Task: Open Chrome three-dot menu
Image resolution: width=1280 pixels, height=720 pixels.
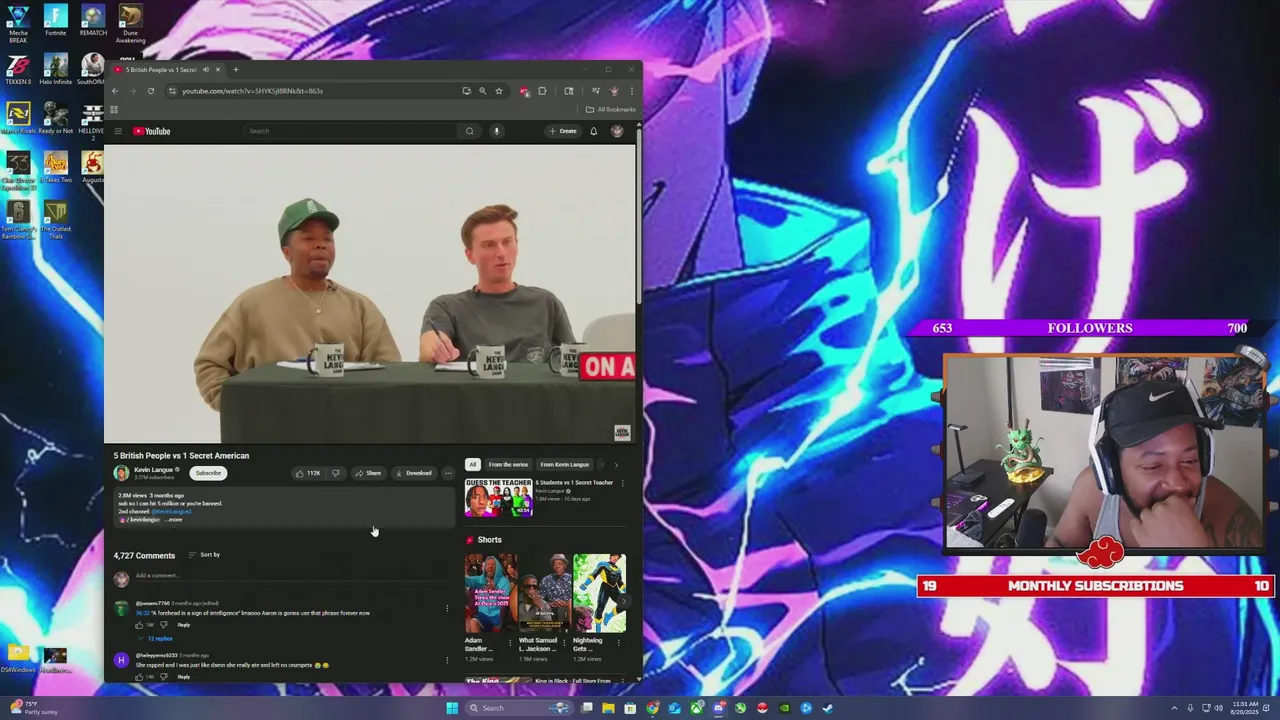Action: [631, 91]
